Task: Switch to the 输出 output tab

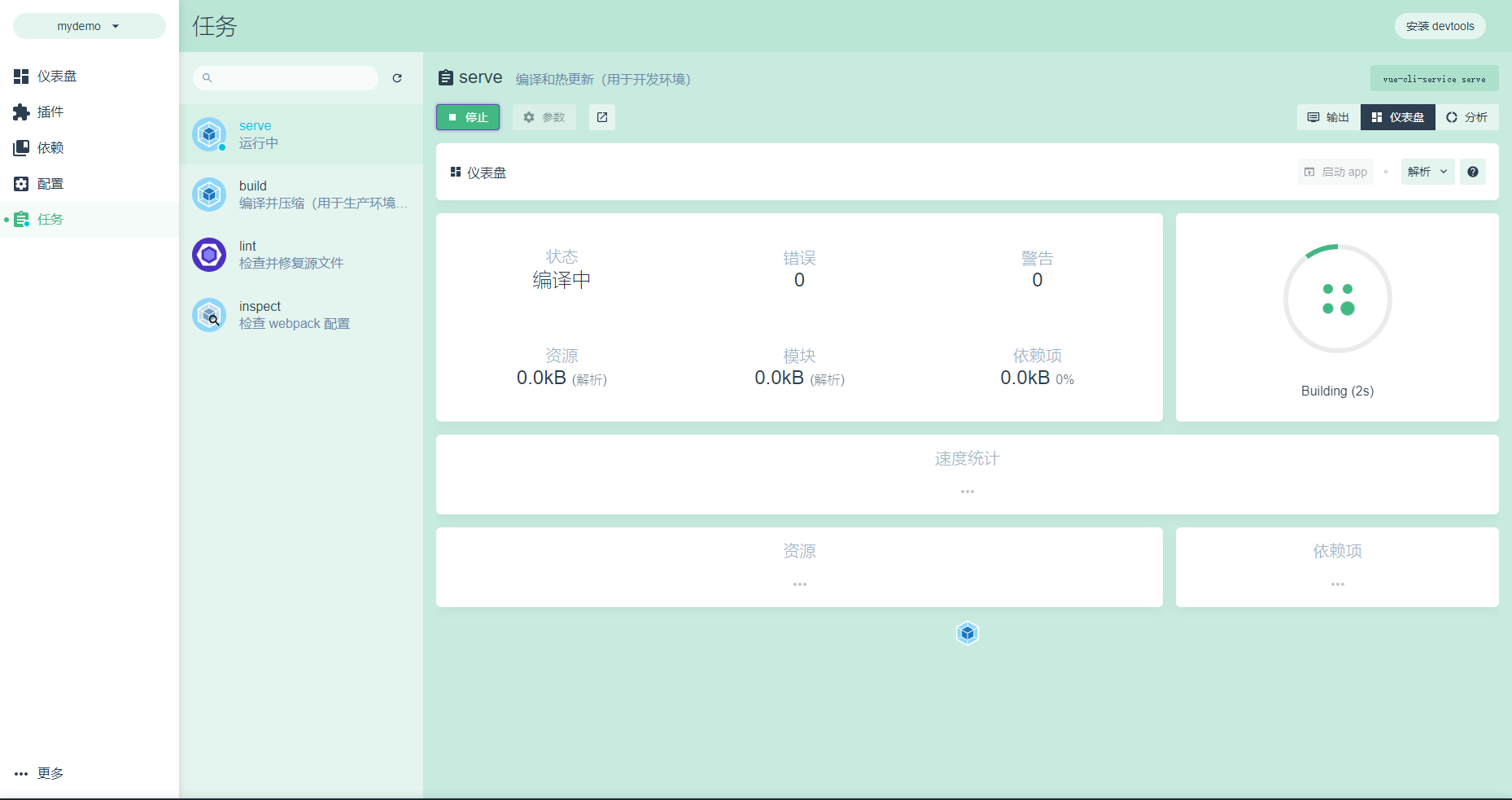Action: pyautogui.click(x=1328, y=117)
